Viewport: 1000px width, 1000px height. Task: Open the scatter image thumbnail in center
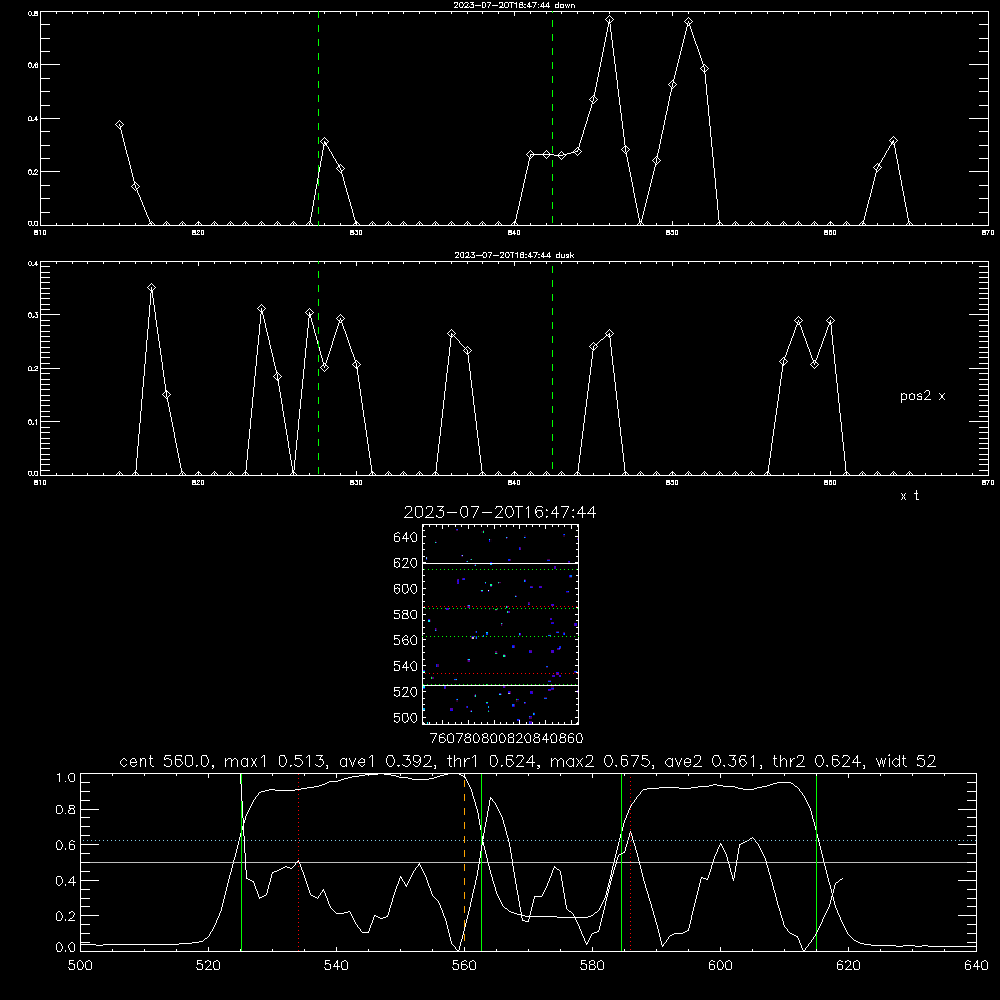pos(500,624)
